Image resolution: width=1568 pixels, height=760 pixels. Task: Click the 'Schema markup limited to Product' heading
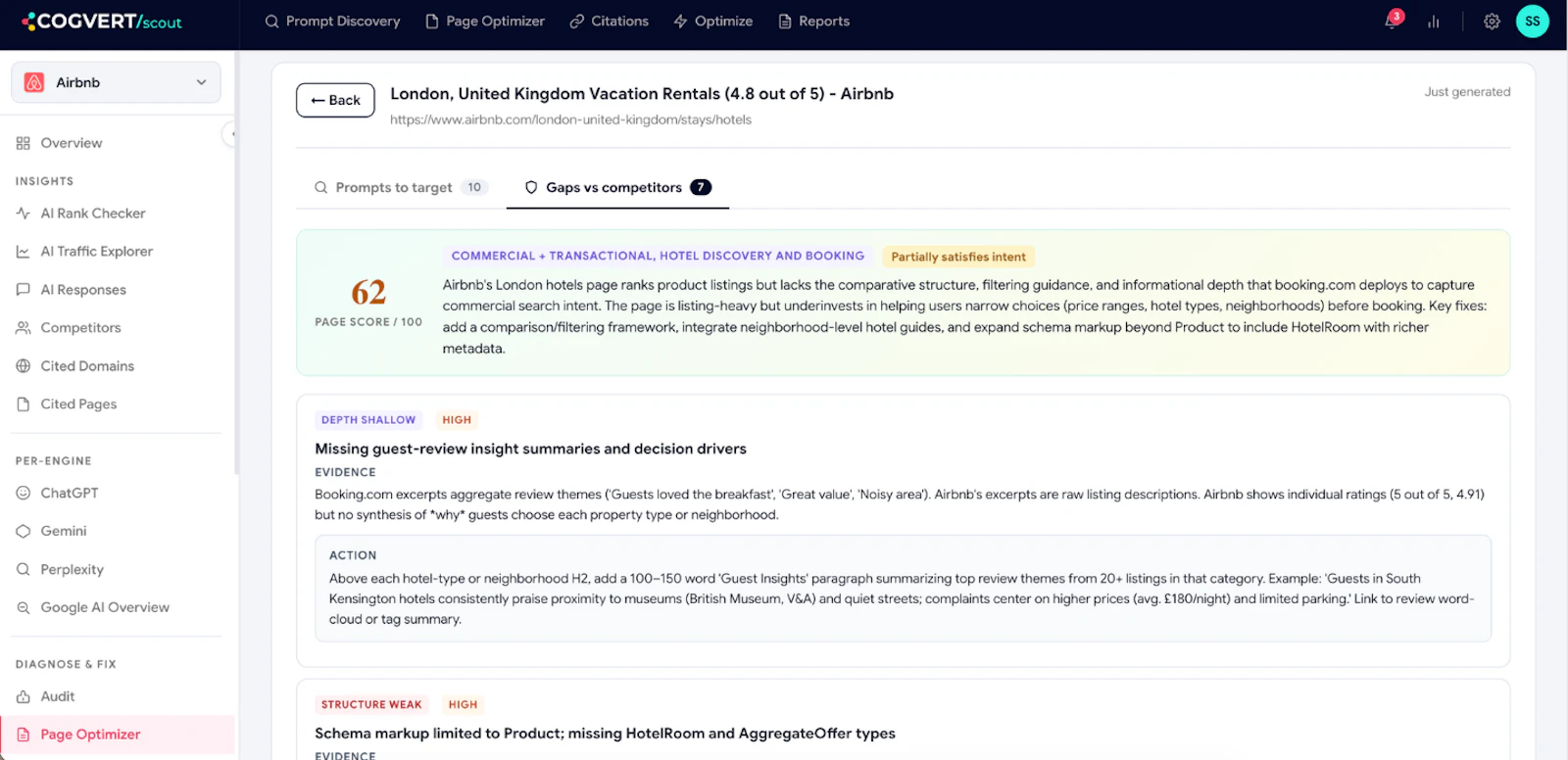click(x=605, y=734)
